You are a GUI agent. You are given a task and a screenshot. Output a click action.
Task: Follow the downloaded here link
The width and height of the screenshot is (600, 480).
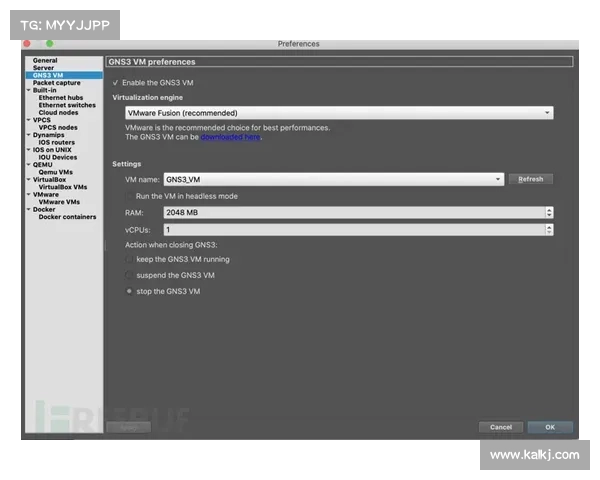(231, 137)
